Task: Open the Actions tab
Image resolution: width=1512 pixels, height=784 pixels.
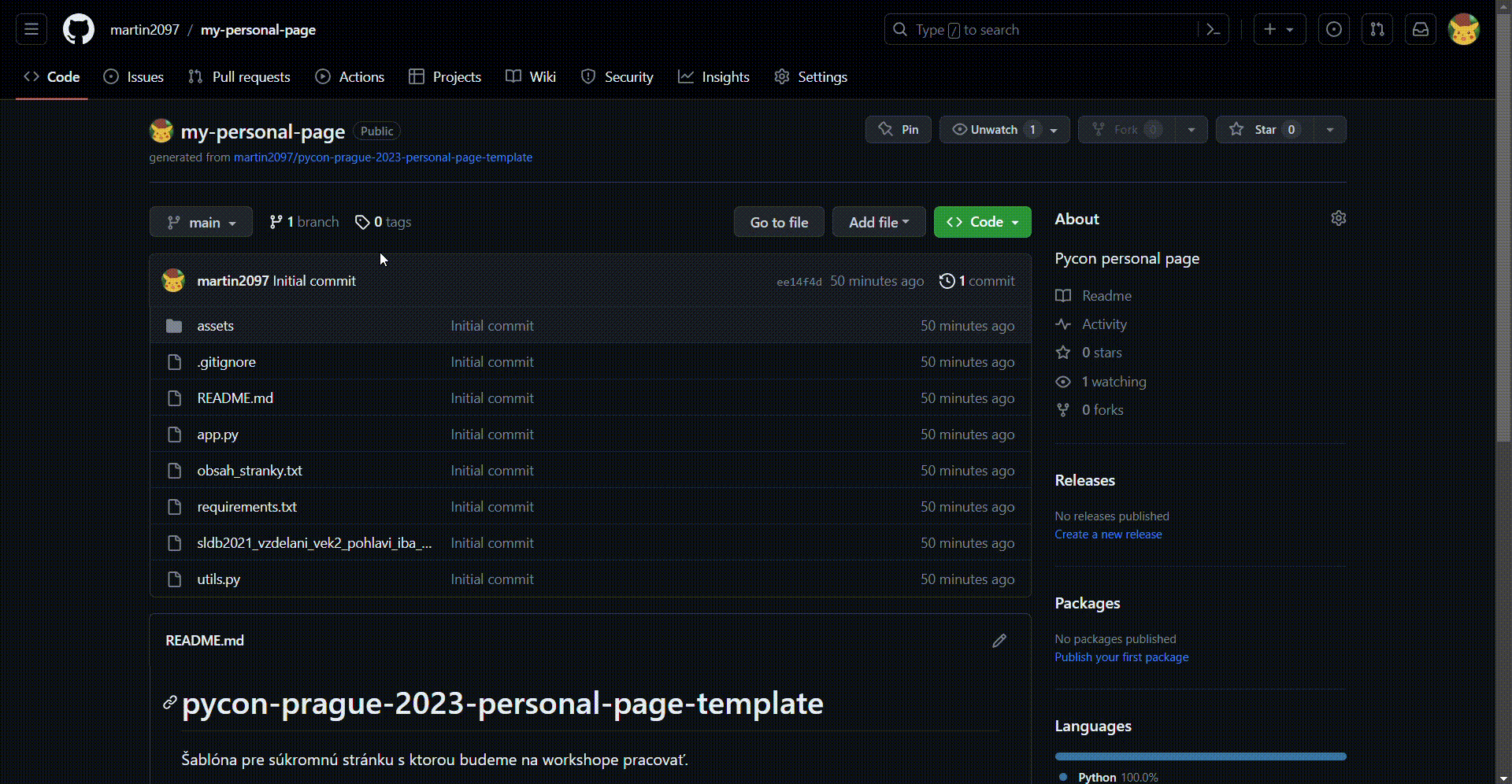Action: pyautogui.click(x=350, y=77)
